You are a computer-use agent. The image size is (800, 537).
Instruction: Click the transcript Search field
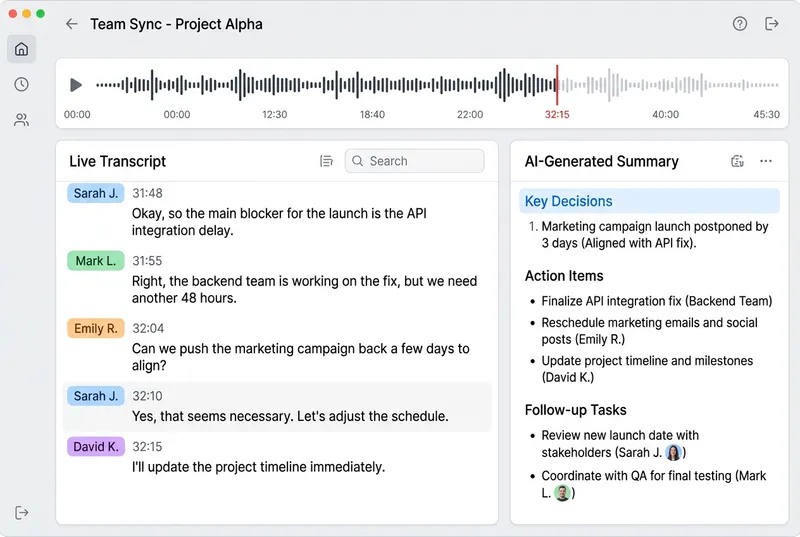pos(414,161)
